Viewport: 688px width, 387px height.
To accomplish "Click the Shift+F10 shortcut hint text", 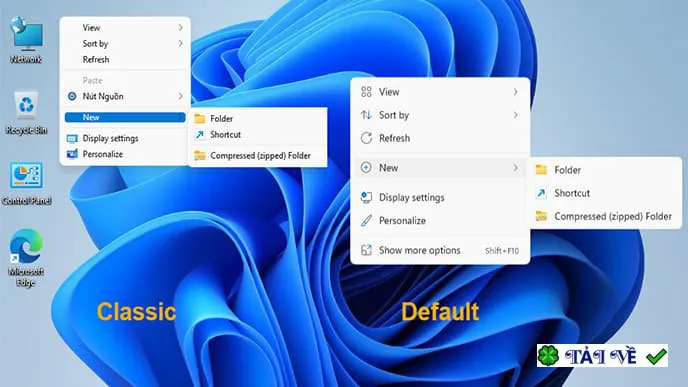I will (502, 251).
